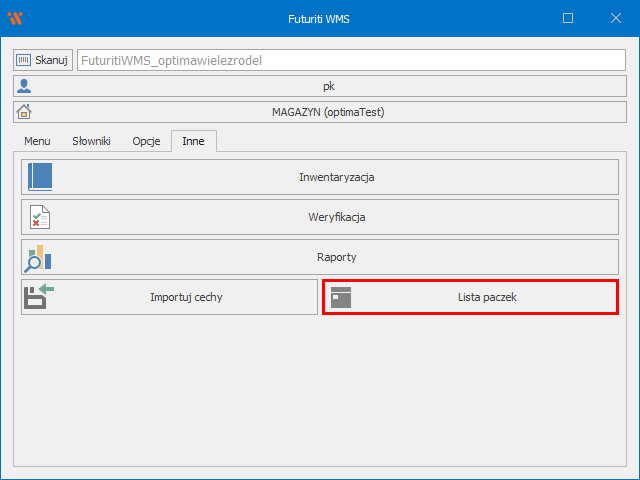Viewport: 640px width, 480px height.
Task: Click the user silhouette icon
Action: (x=24, y=86)
